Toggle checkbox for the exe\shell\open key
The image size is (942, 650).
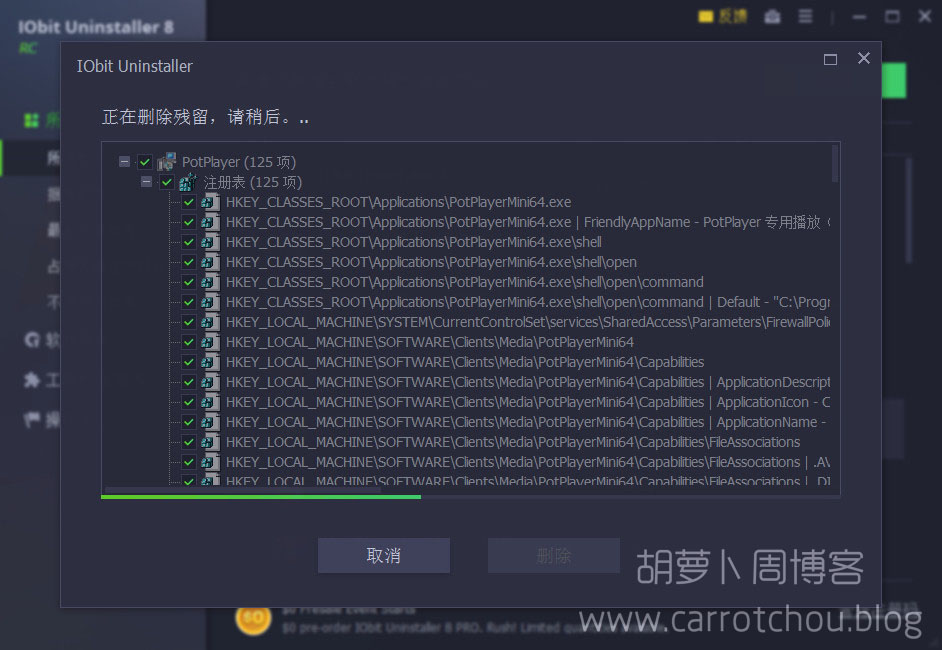click(189, 262)
